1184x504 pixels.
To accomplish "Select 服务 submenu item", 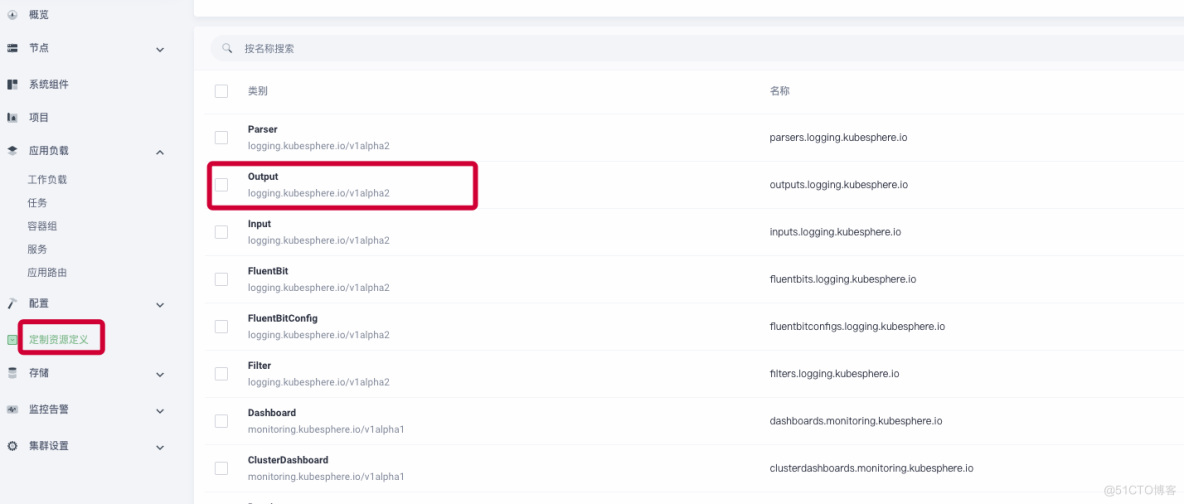I will point(37,249).
